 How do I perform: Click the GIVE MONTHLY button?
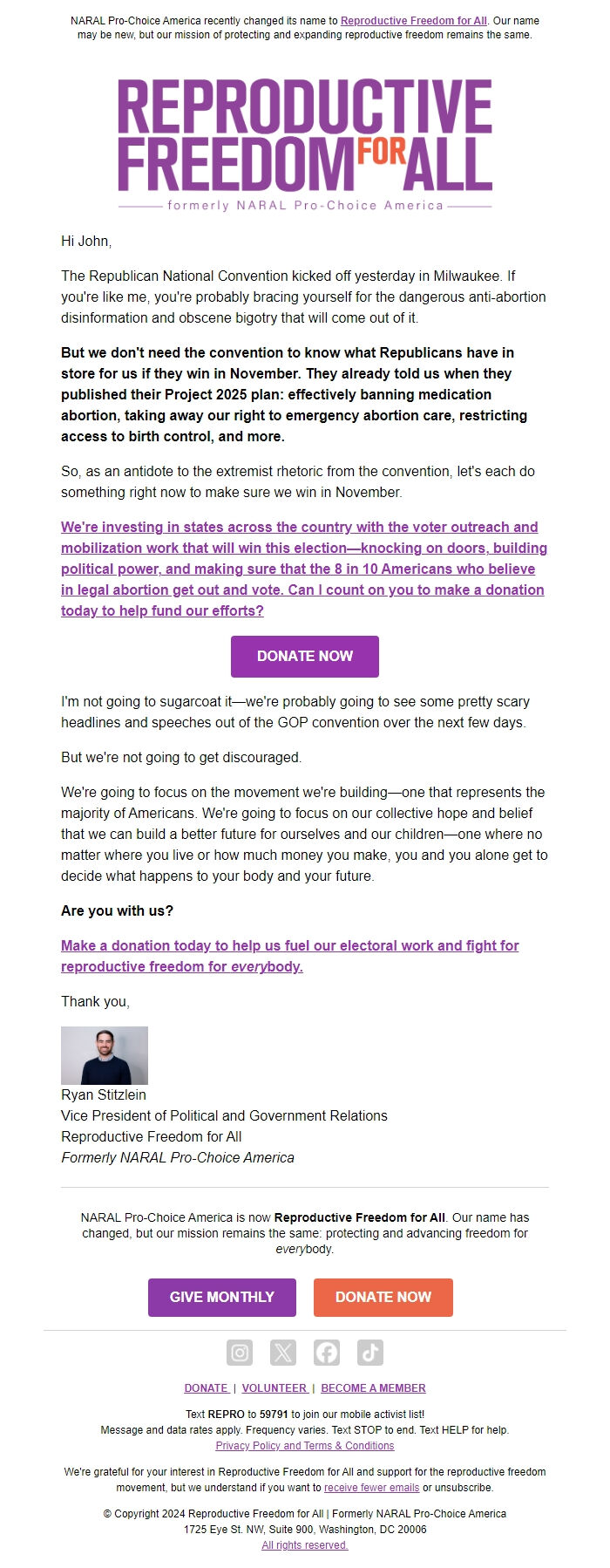point(222,1298)
